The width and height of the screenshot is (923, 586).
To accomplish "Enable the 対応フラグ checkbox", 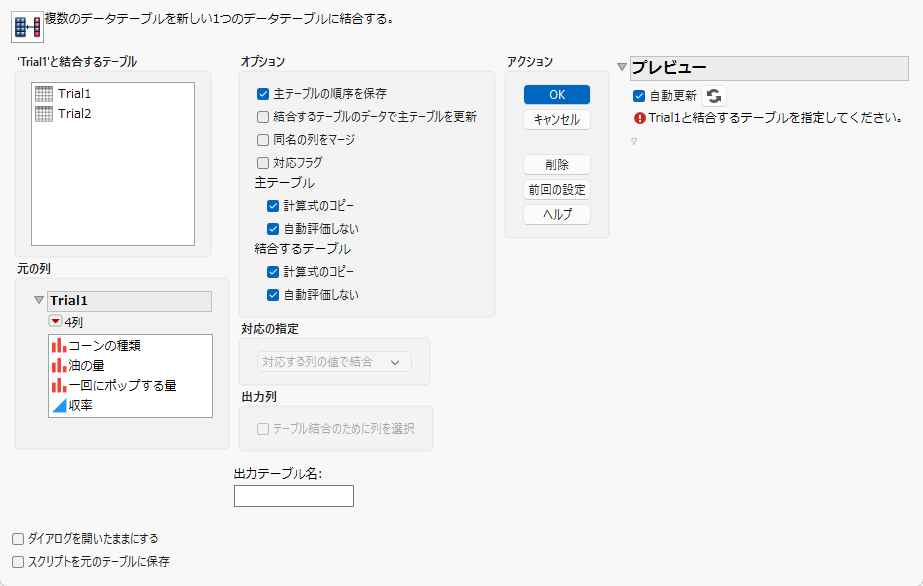I will click(x=263, y=163).
